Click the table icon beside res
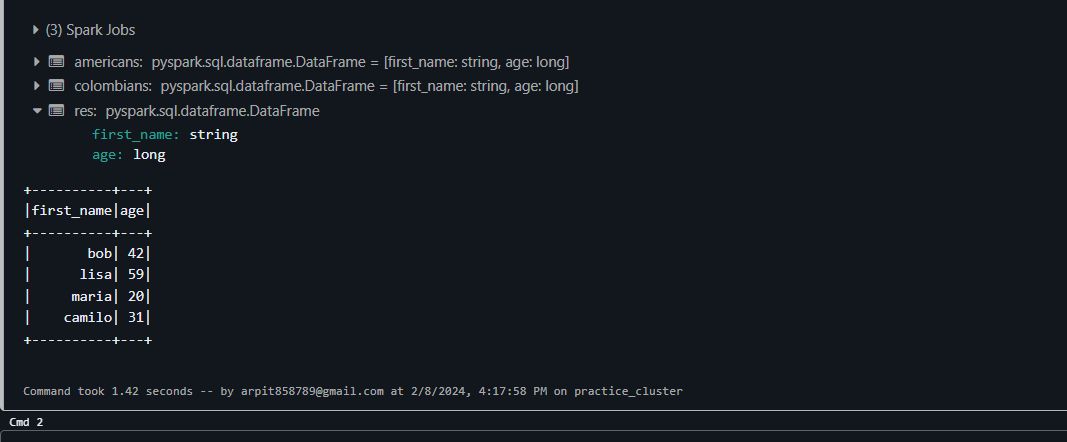The image size is (1067, 442). point(56,110)
